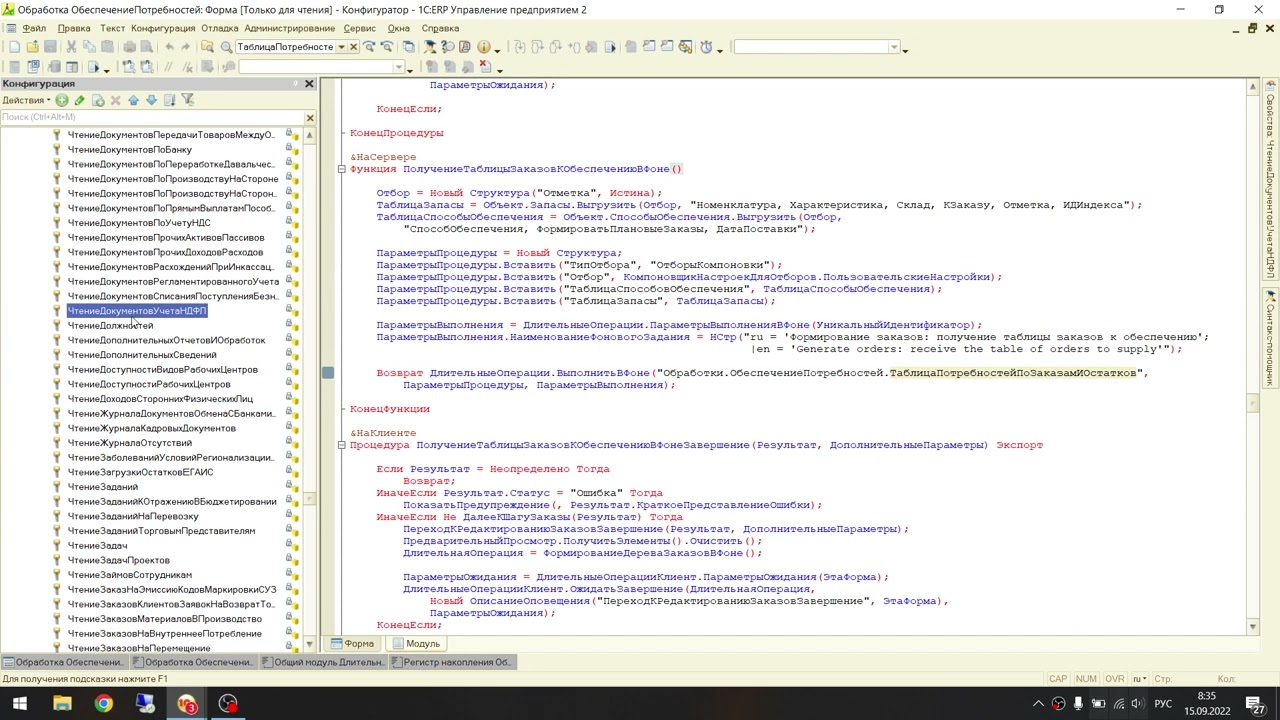This screenshot has height=720, width=1280.
Task: Expand the search text dropdown ТаблицаПотребносте
Action: coord(341,47)
